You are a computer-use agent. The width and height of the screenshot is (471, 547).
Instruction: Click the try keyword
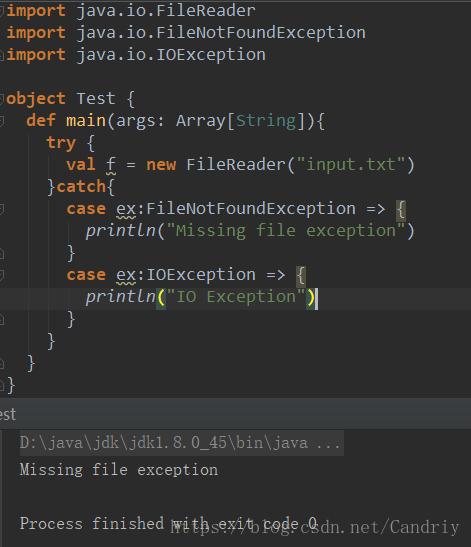point(61,143)
